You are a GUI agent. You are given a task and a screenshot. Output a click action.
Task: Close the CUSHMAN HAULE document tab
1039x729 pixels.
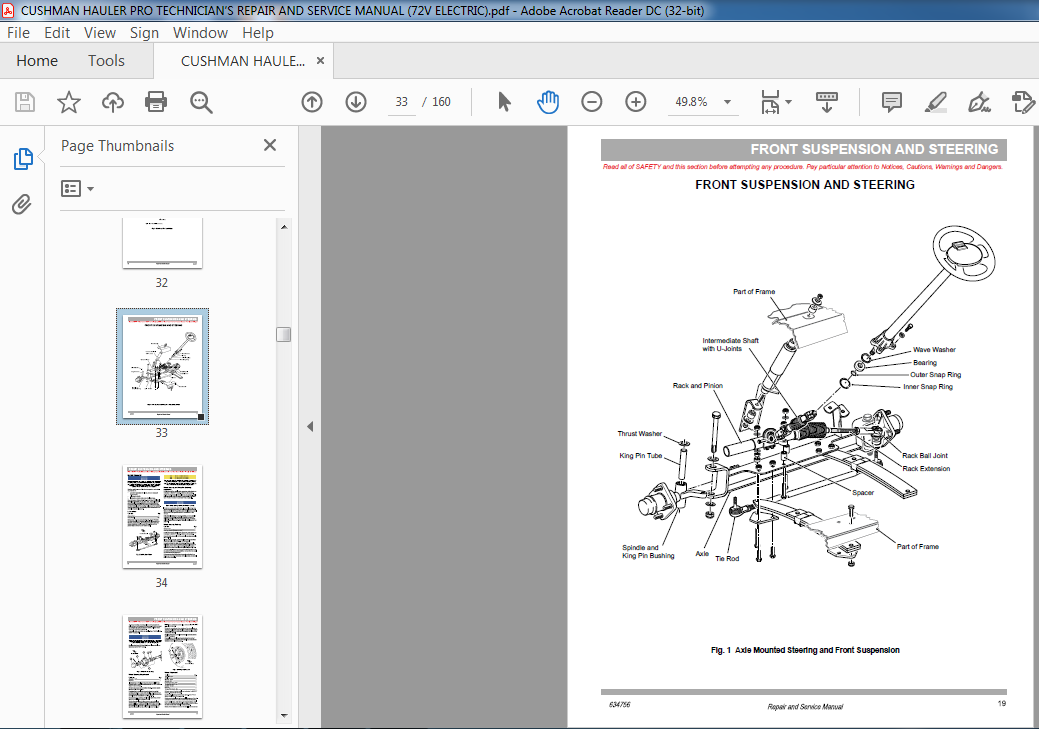pyautogui.click(x=320, y=60)
